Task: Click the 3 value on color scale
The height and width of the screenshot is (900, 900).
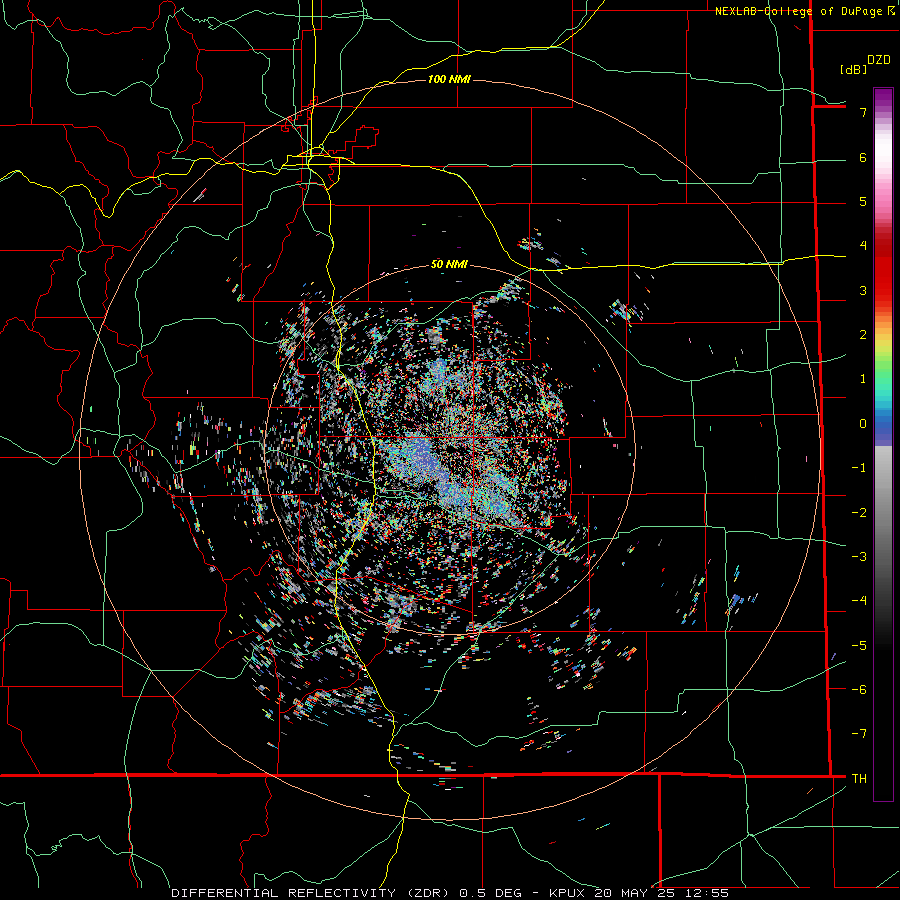Action: pyautogui.click(x=863, y=290)
